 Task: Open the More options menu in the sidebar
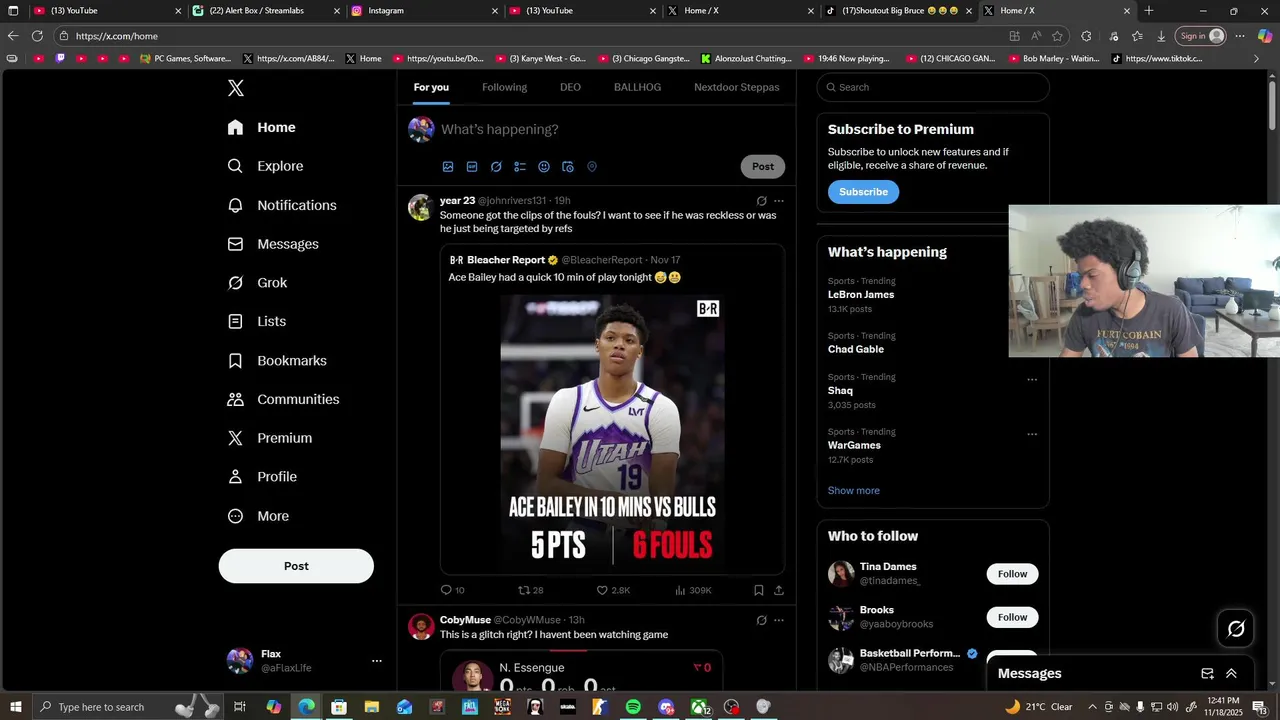(x=258, y=516)
